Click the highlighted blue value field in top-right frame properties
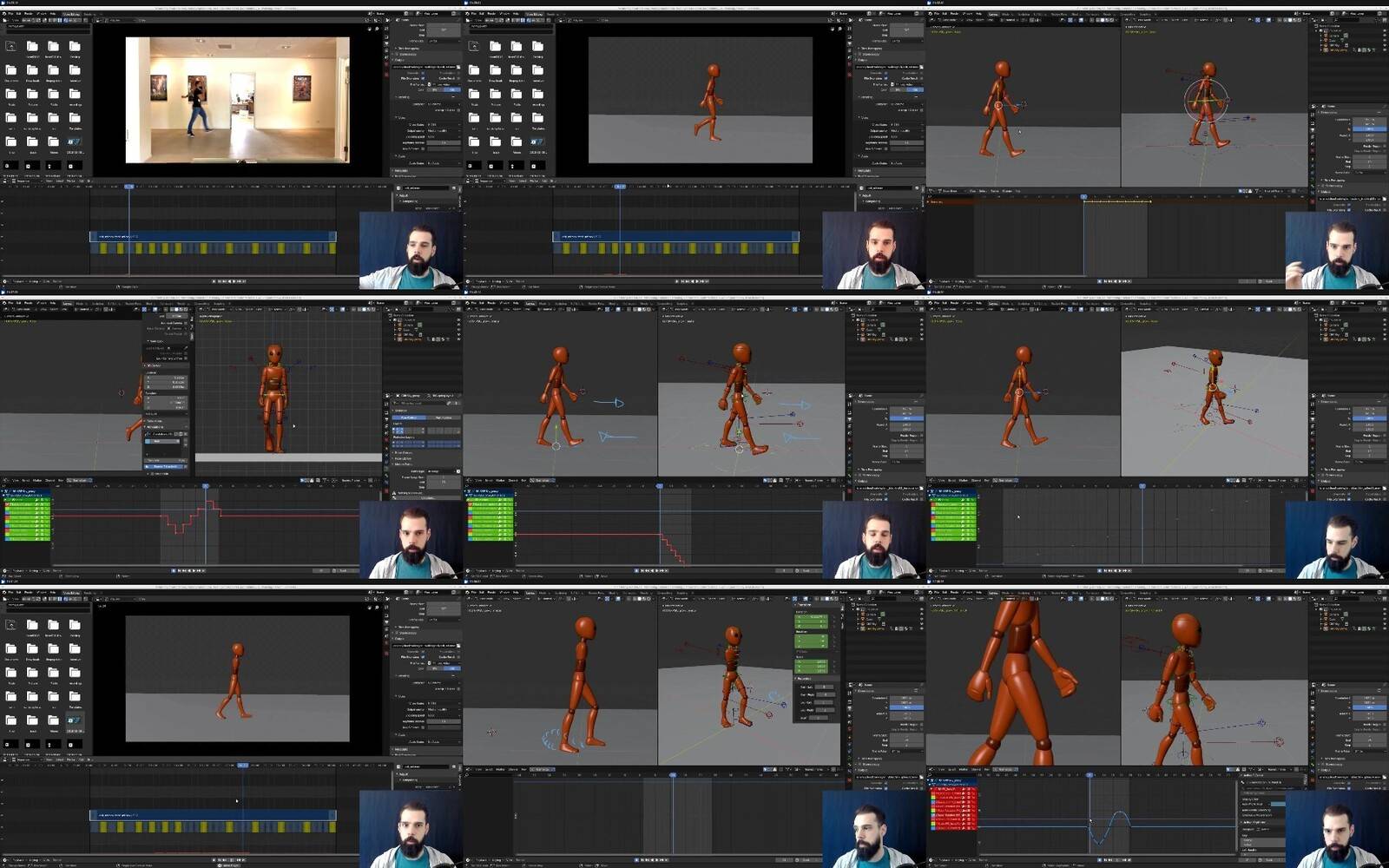 [1369, 129]
